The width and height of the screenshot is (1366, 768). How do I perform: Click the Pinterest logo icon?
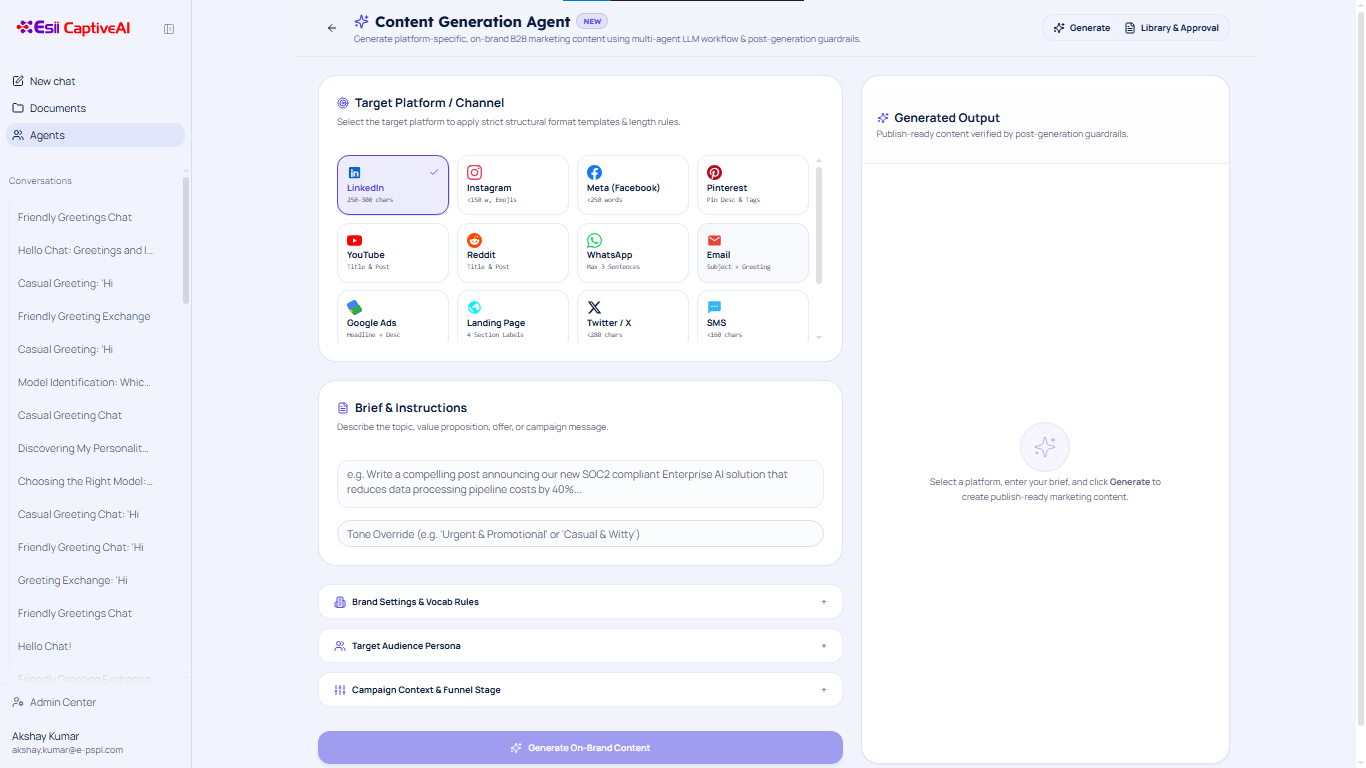click(714, 173)
